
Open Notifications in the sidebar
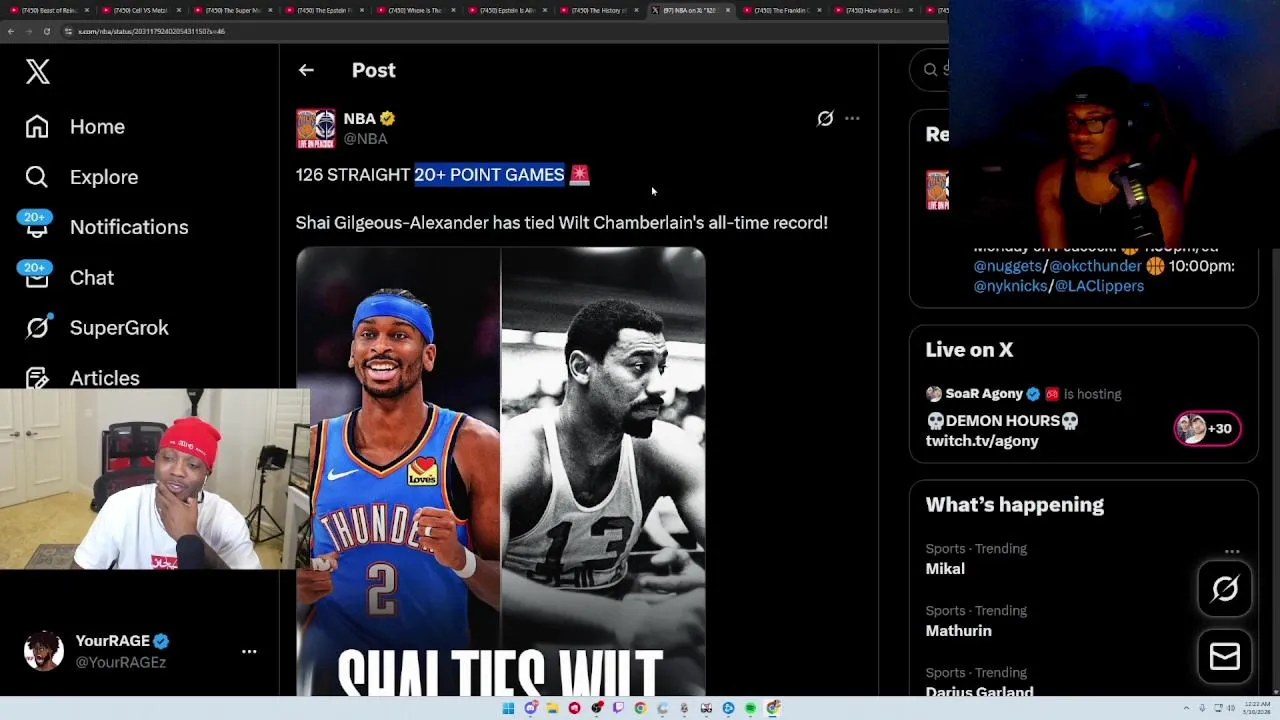click(129, 227)
